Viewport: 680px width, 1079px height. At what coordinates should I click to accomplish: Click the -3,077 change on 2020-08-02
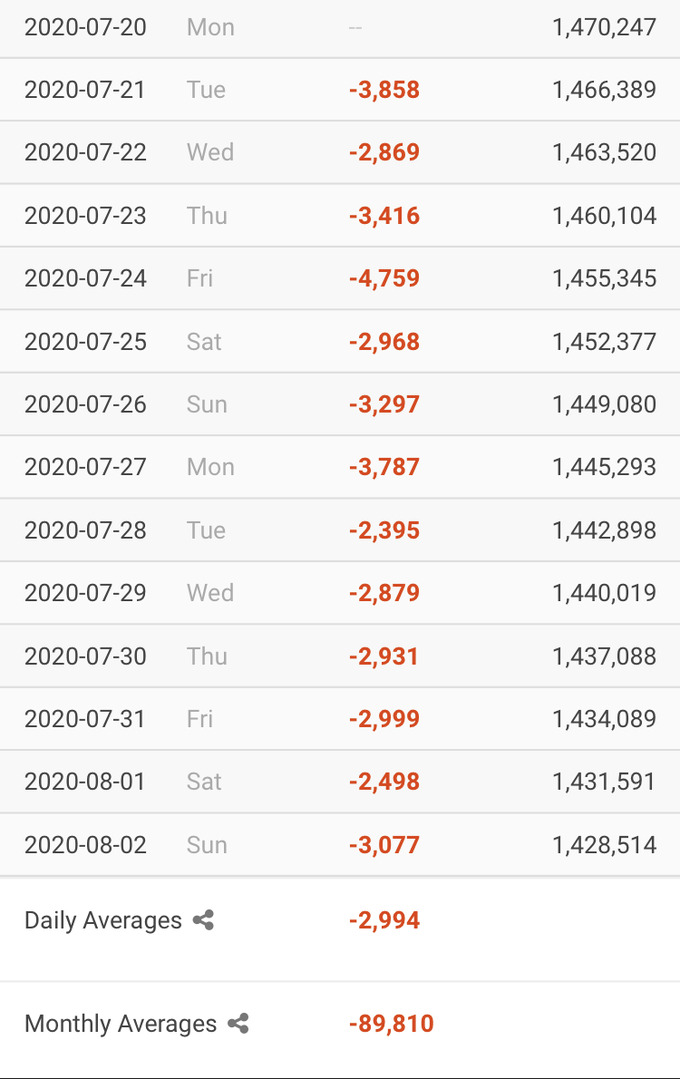point(384,845)
